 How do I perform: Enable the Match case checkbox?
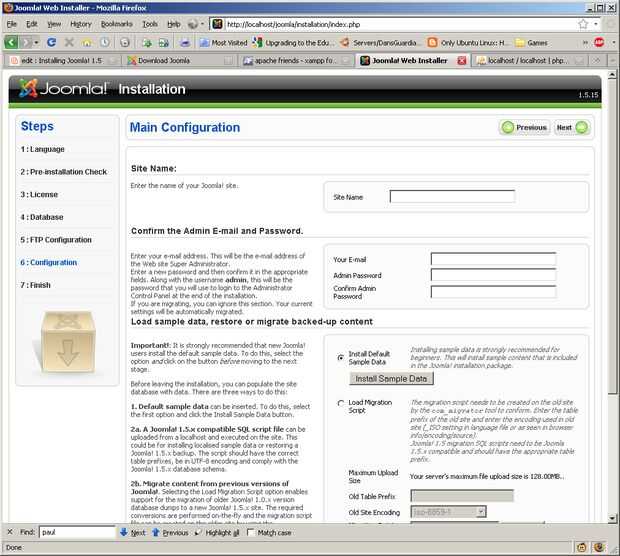[250, 532]
